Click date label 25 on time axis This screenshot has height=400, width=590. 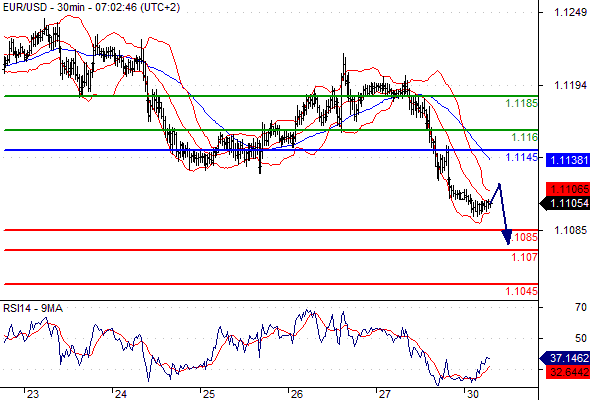pyautogui.click(x=209, y=394)
